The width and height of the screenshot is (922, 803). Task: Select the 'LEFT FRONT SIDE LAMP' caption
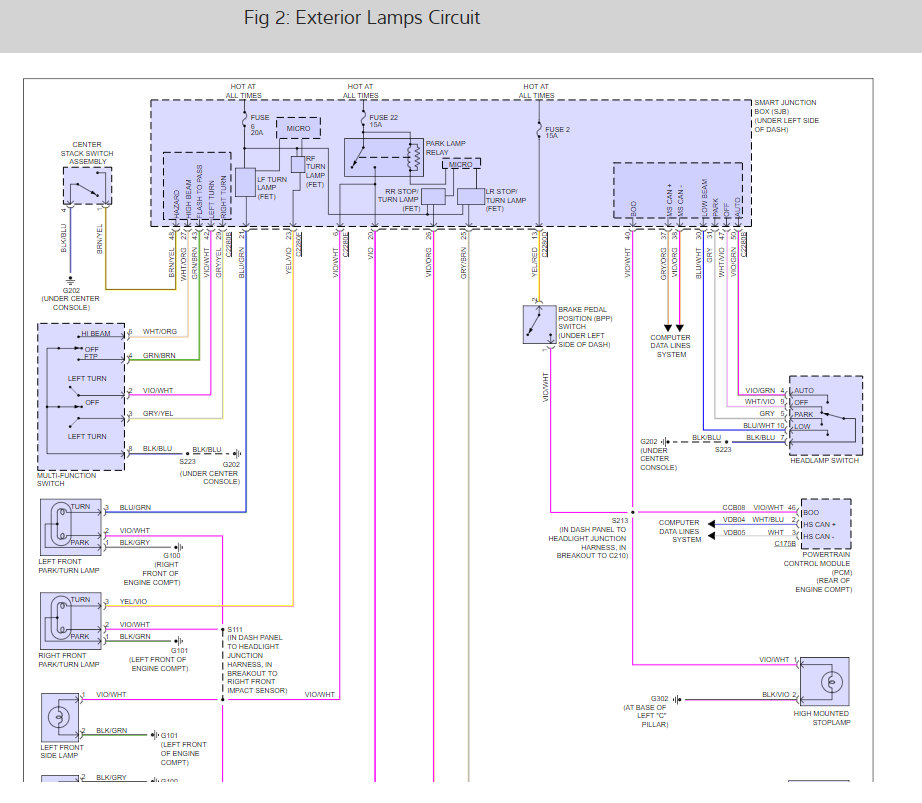[x=62, y=751]
